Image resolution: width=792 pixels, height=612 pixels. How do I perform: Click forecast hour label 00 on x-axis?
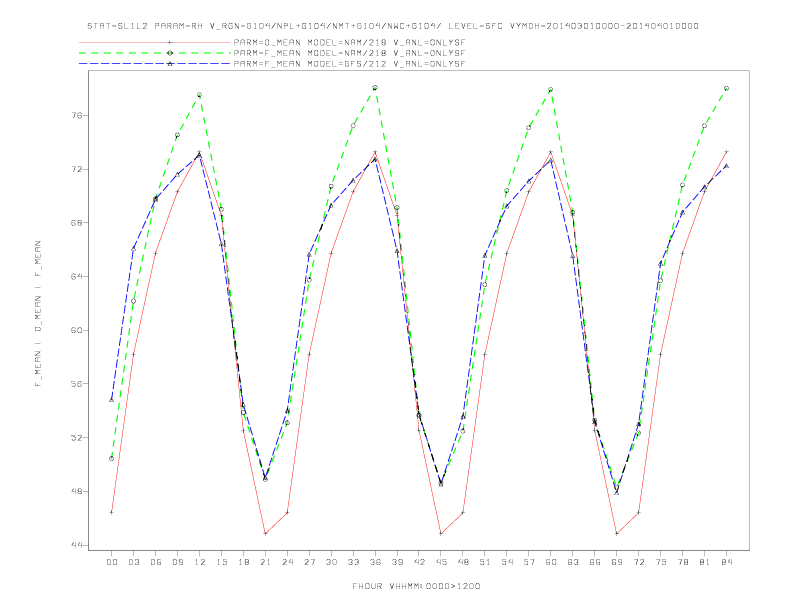[112, 562]
